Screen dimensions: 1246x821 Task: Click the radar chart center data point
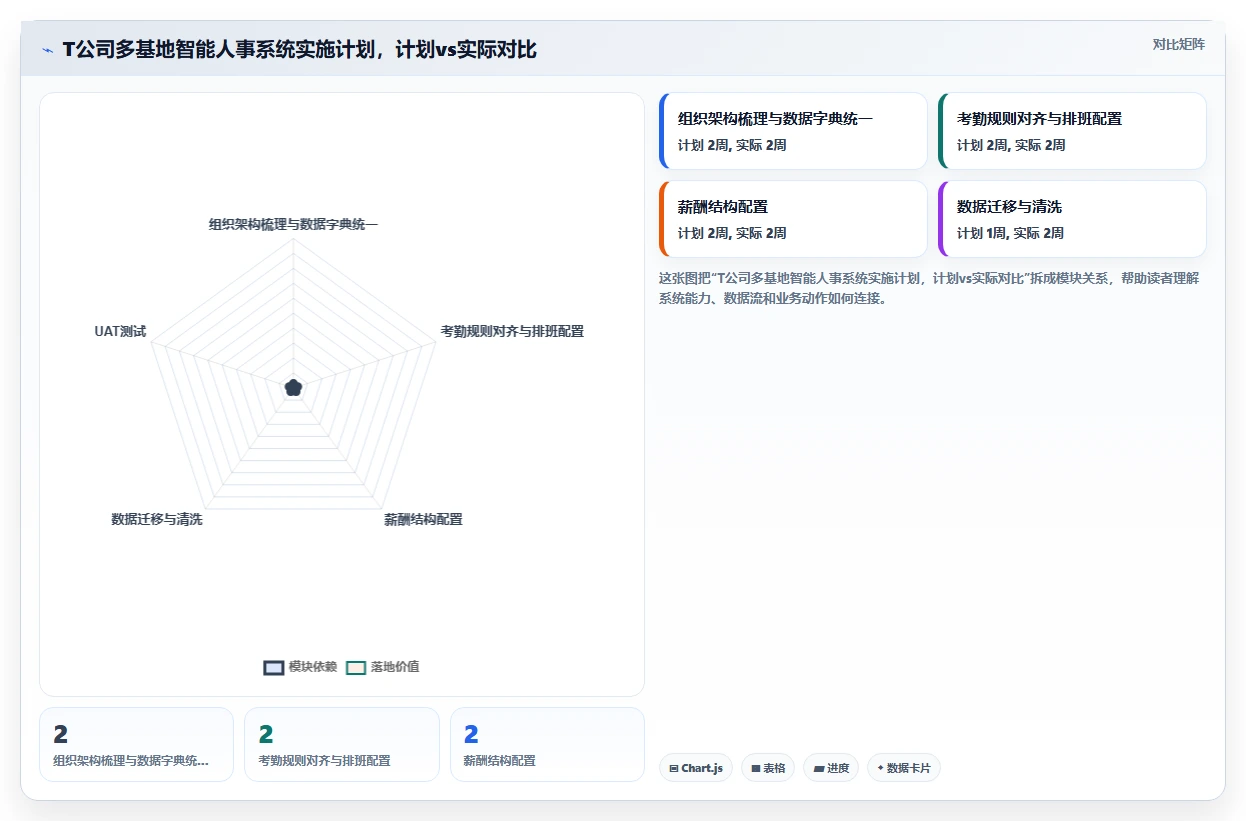click(293, 387)
